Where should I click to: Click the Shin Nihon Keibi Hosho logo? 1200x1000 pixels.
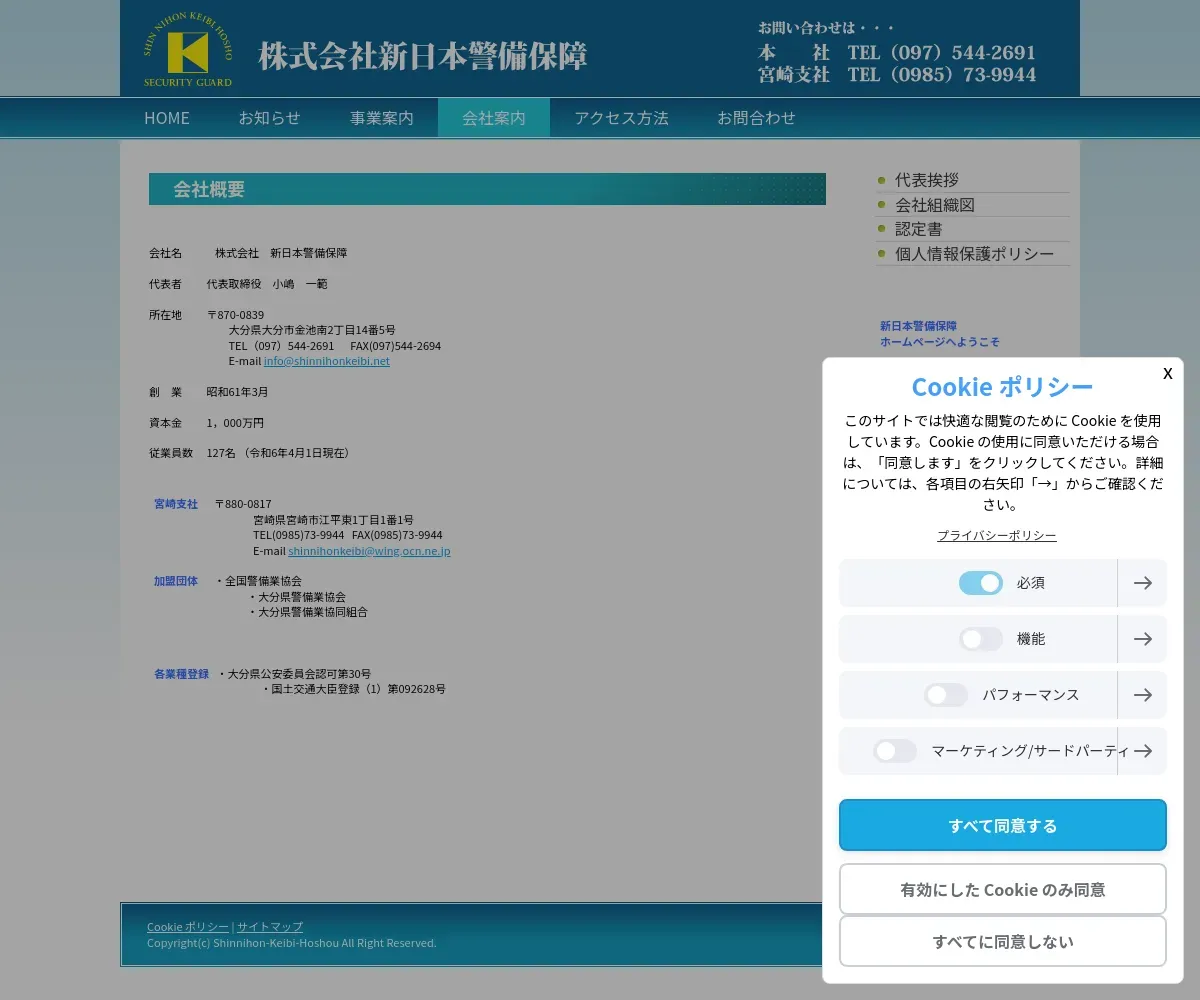tap(188, 50)
